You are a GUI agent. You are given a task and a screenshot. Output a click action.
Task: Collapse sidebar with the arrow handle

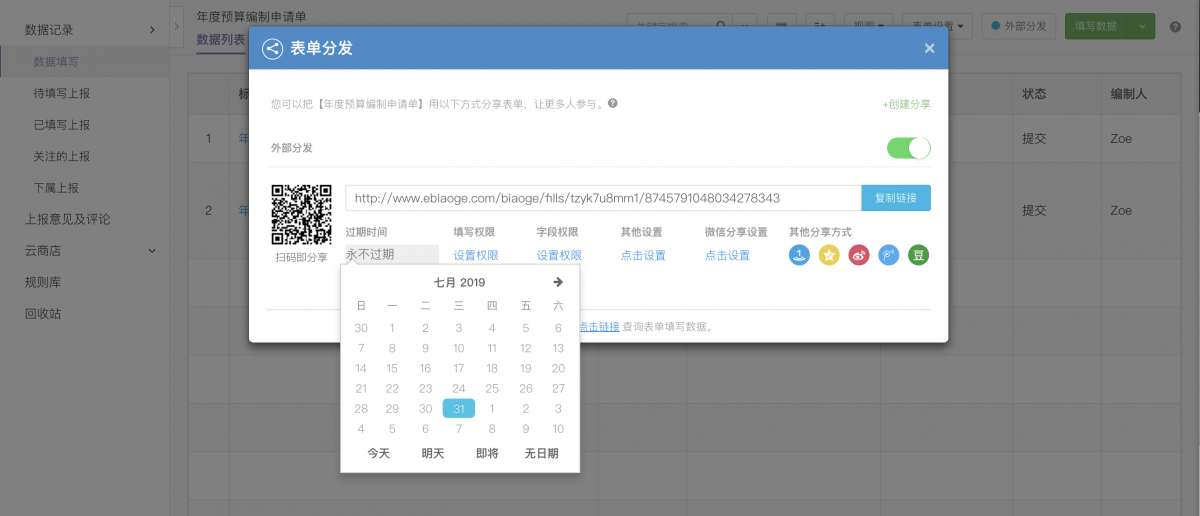pos(178,25)
